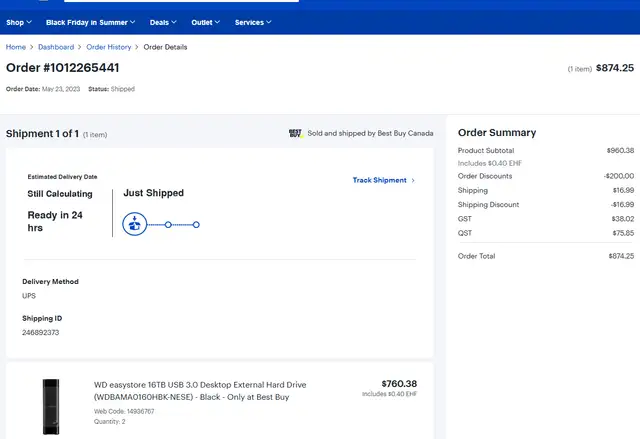The image size is (640, 439).
Task: Click Order Total $874.25 in summary
Action: [x=546, y=256]
